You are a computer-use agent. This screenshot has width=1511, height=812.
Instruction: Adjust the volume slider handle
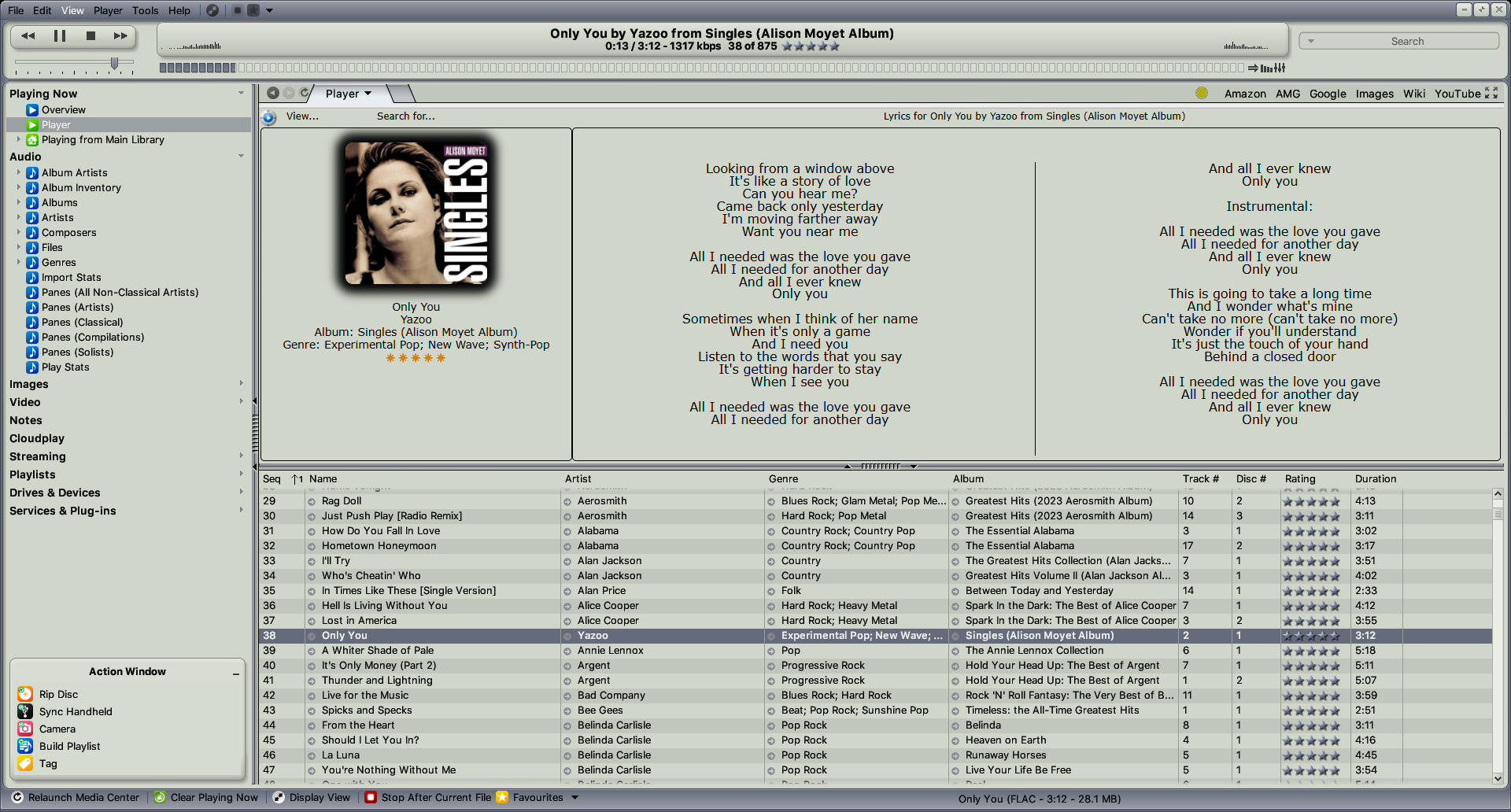115,63
